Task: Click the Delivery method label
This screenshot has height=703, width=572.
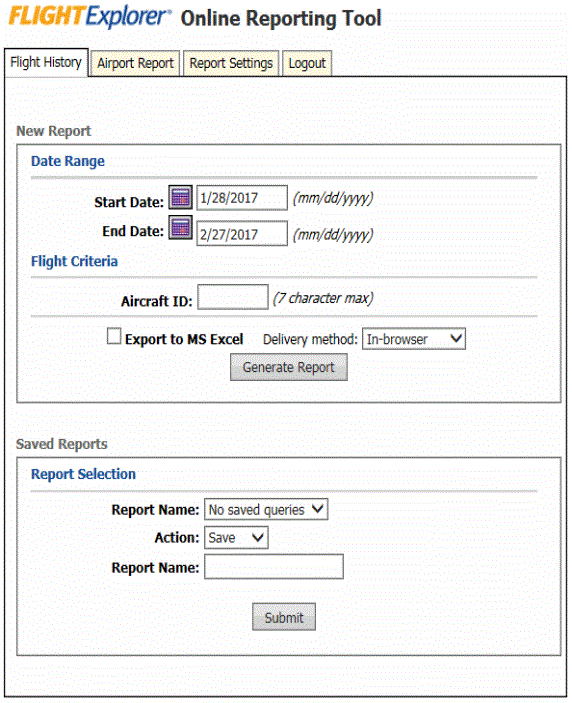Action: click(310, 340)
